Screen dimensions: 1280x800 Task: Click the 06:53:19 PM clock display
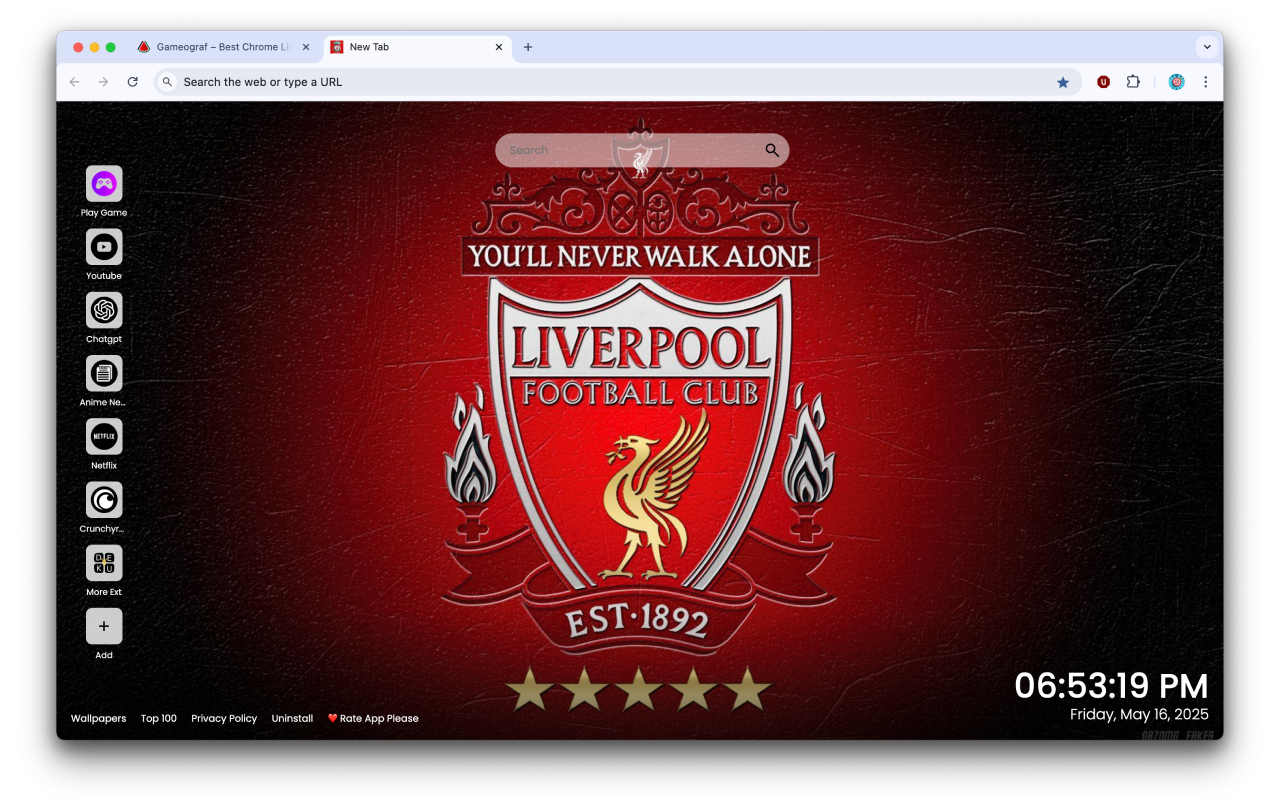[1111, 686]
